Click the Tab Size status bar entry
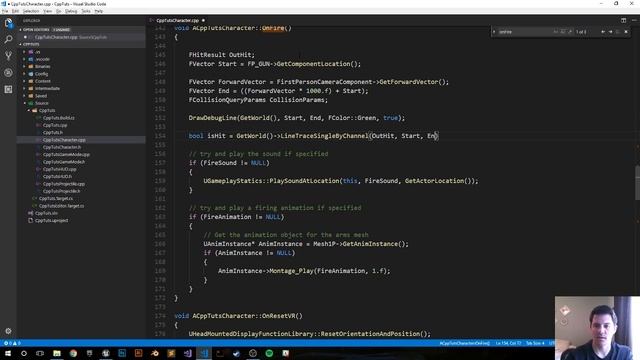Image resolution: width=640 pixels, height=360 pixels. coord(535,343)
